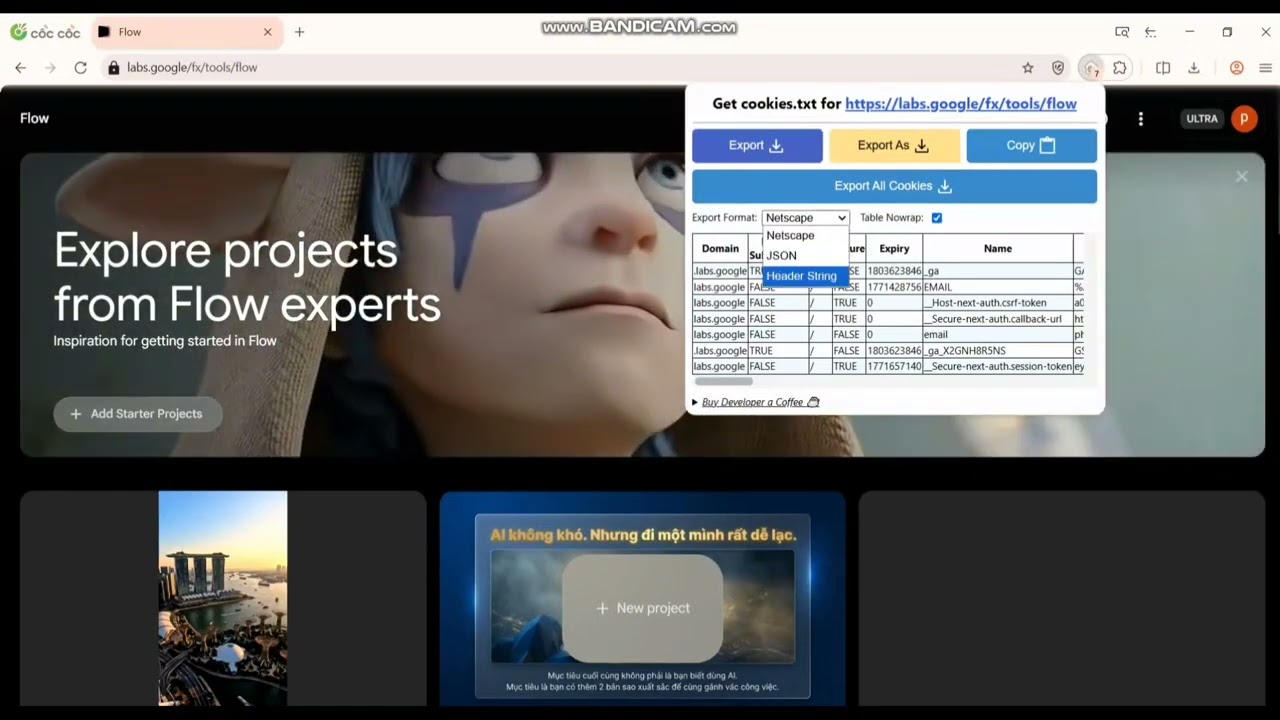The image size is (1280, 720).
Task: Open the Marina Bay Sands project thumbnail
Action: pos(223,598)
